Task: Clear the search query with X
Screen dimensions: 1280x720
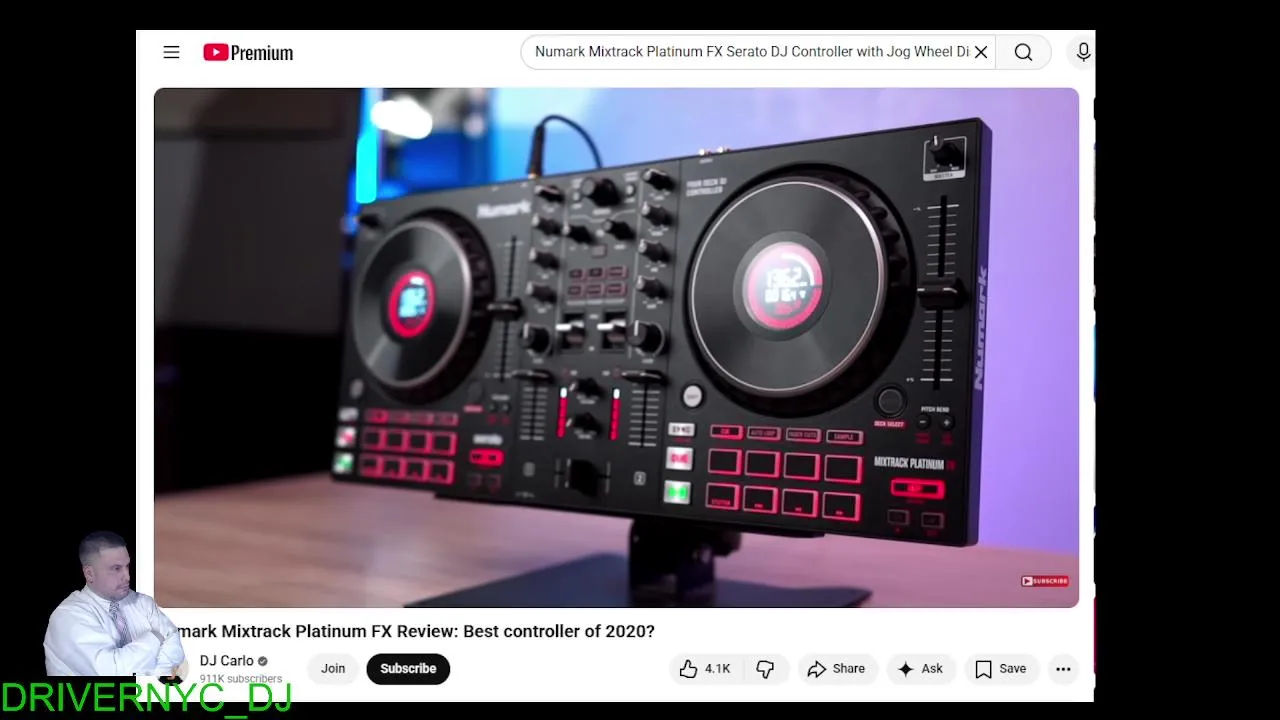Action: (x=981, y=52)
